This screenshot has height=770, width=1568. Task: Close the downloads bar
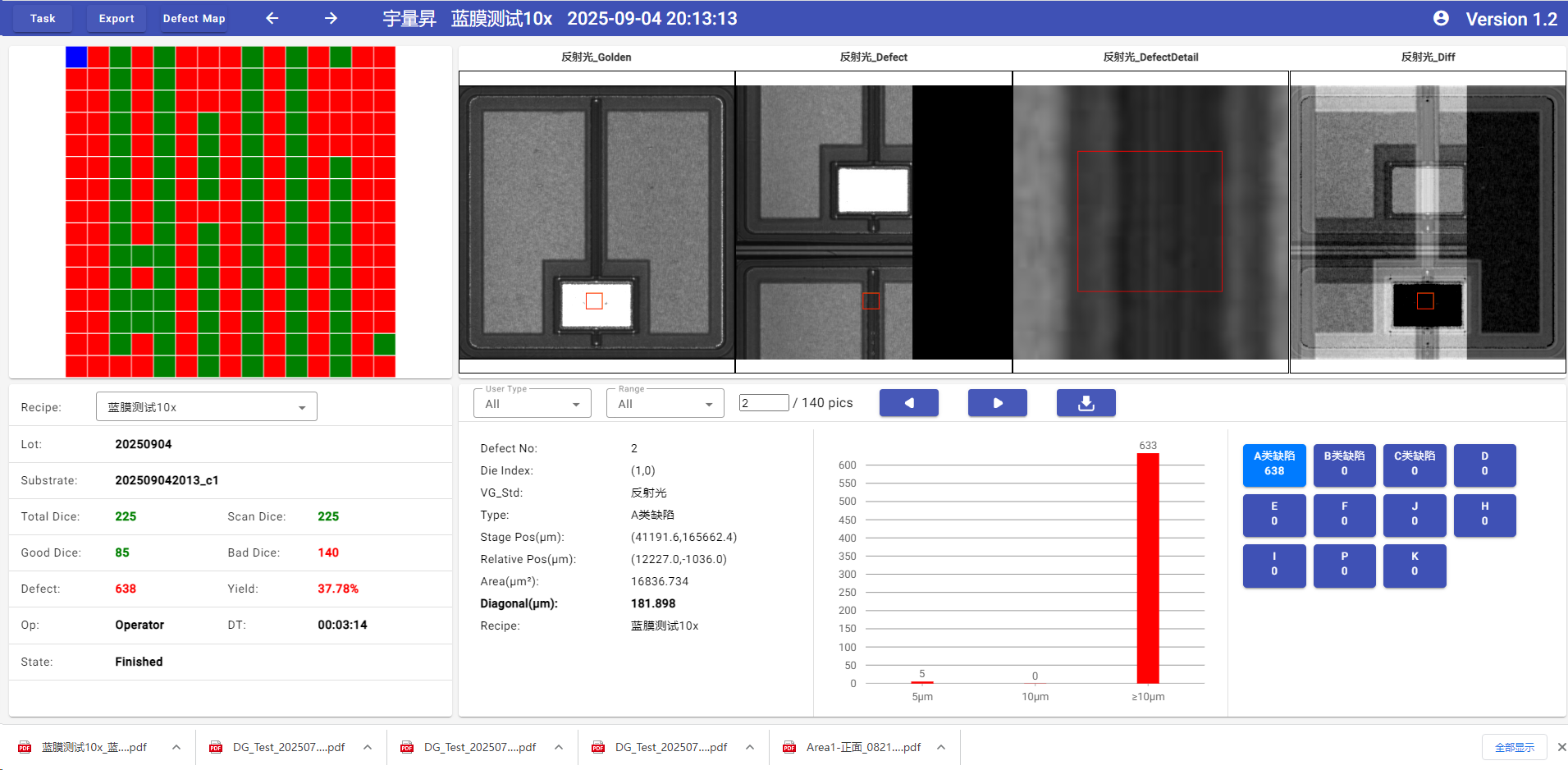(x=1561, y=747)
